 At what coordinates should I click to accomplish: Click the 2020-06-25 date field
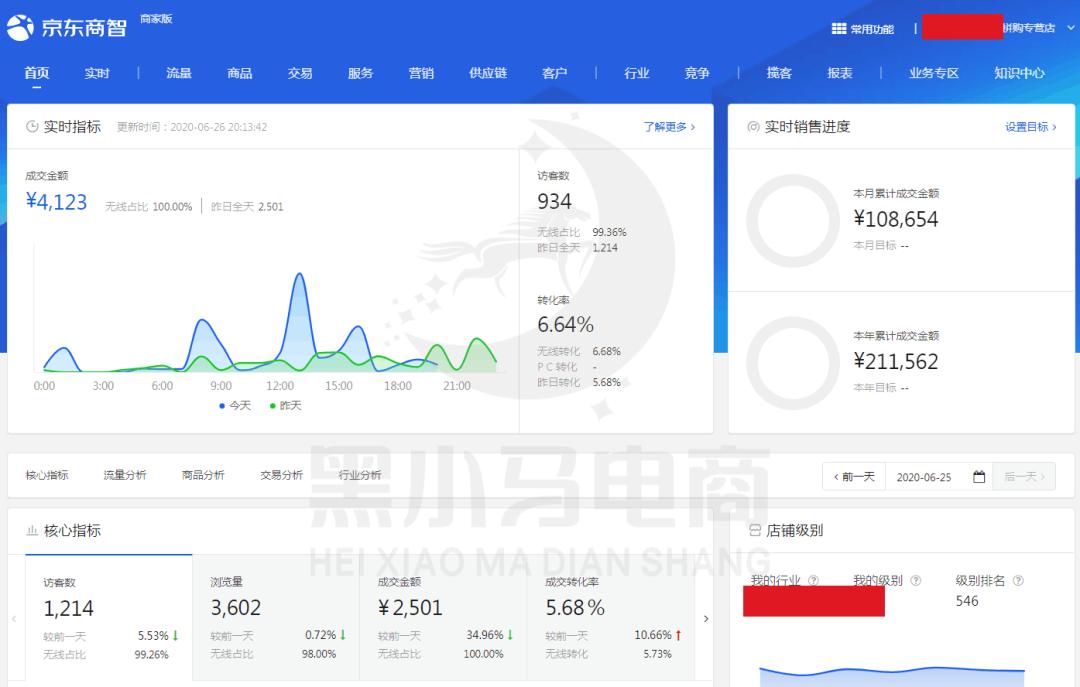click(x=925, y=477)
